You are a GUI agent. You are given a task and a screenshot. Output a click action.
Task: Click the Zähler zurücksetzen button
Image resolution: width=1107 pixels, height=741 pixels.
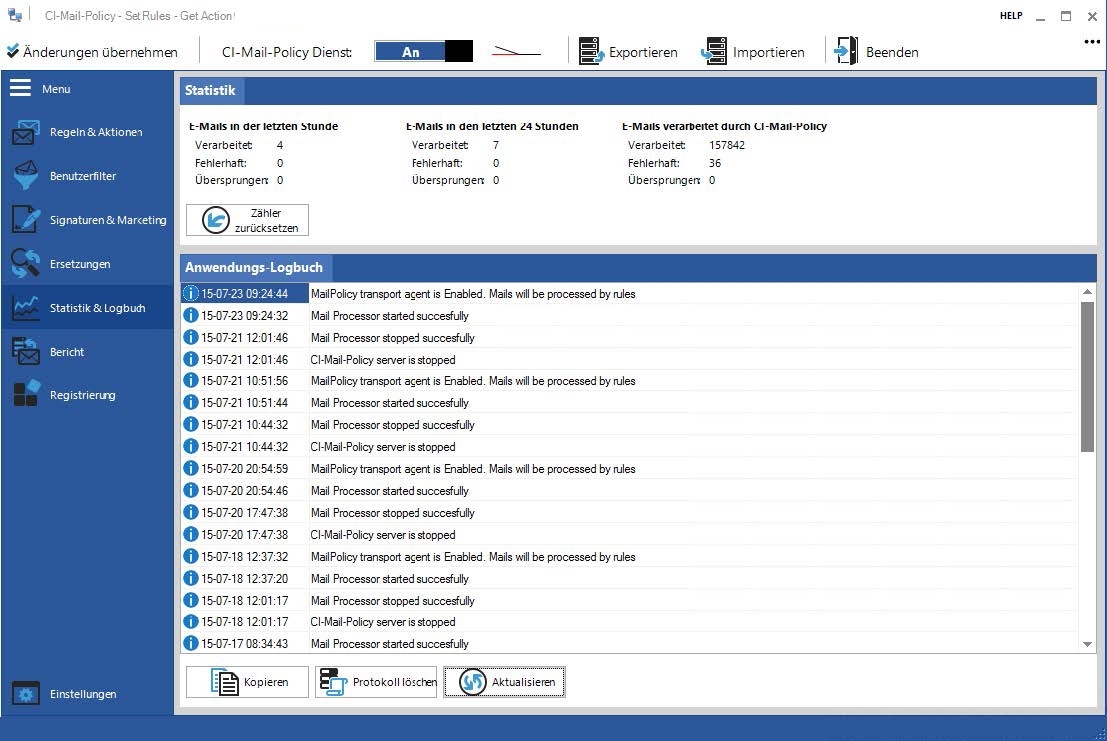click(x=247, y=220)
